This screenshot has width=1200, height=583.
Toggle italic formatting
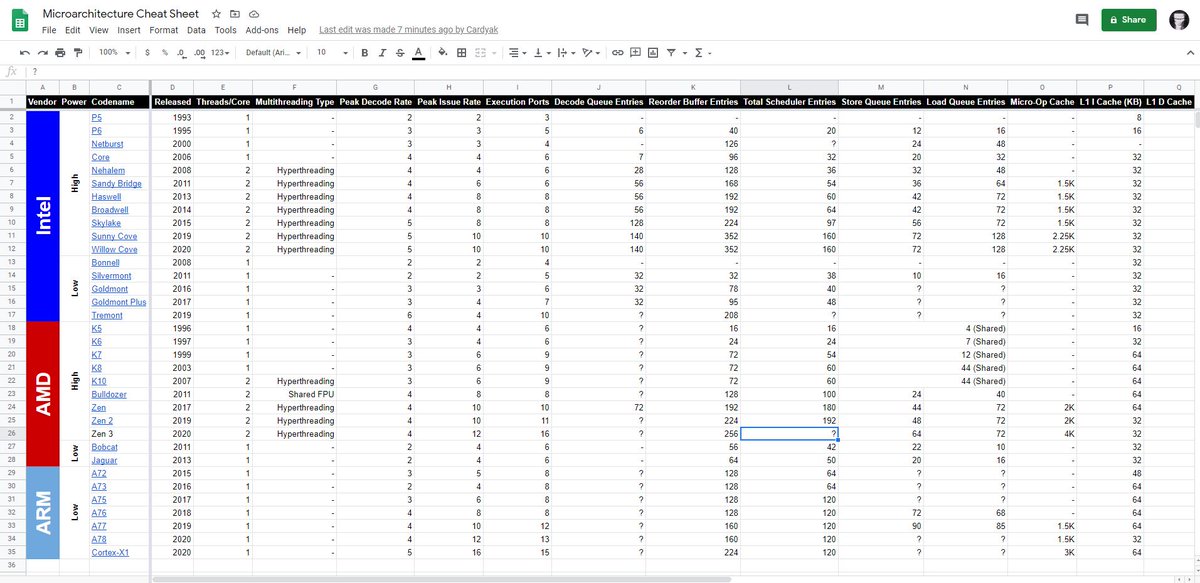(381, 52)
